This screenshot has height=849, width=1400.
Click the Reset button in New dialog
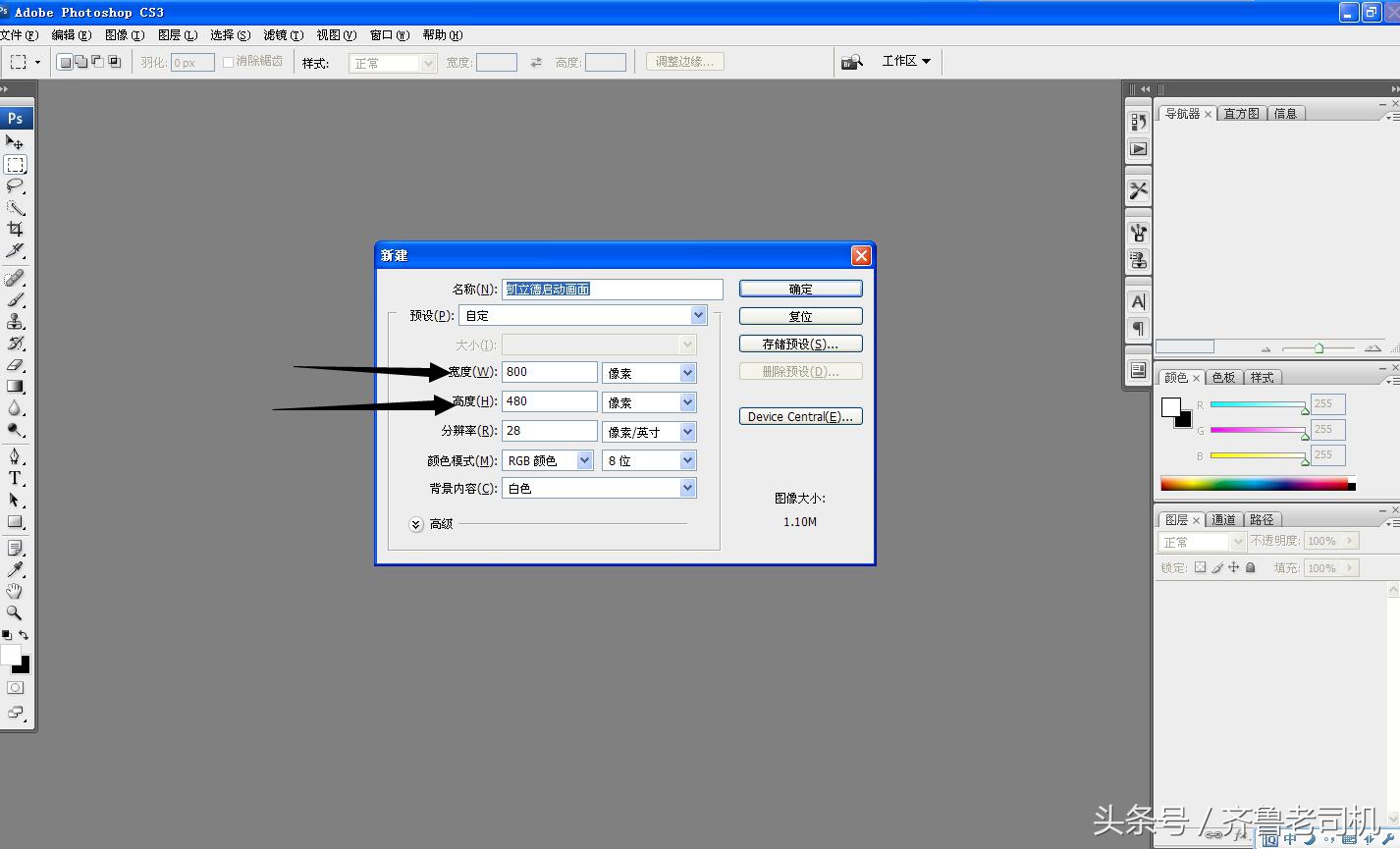800,316
